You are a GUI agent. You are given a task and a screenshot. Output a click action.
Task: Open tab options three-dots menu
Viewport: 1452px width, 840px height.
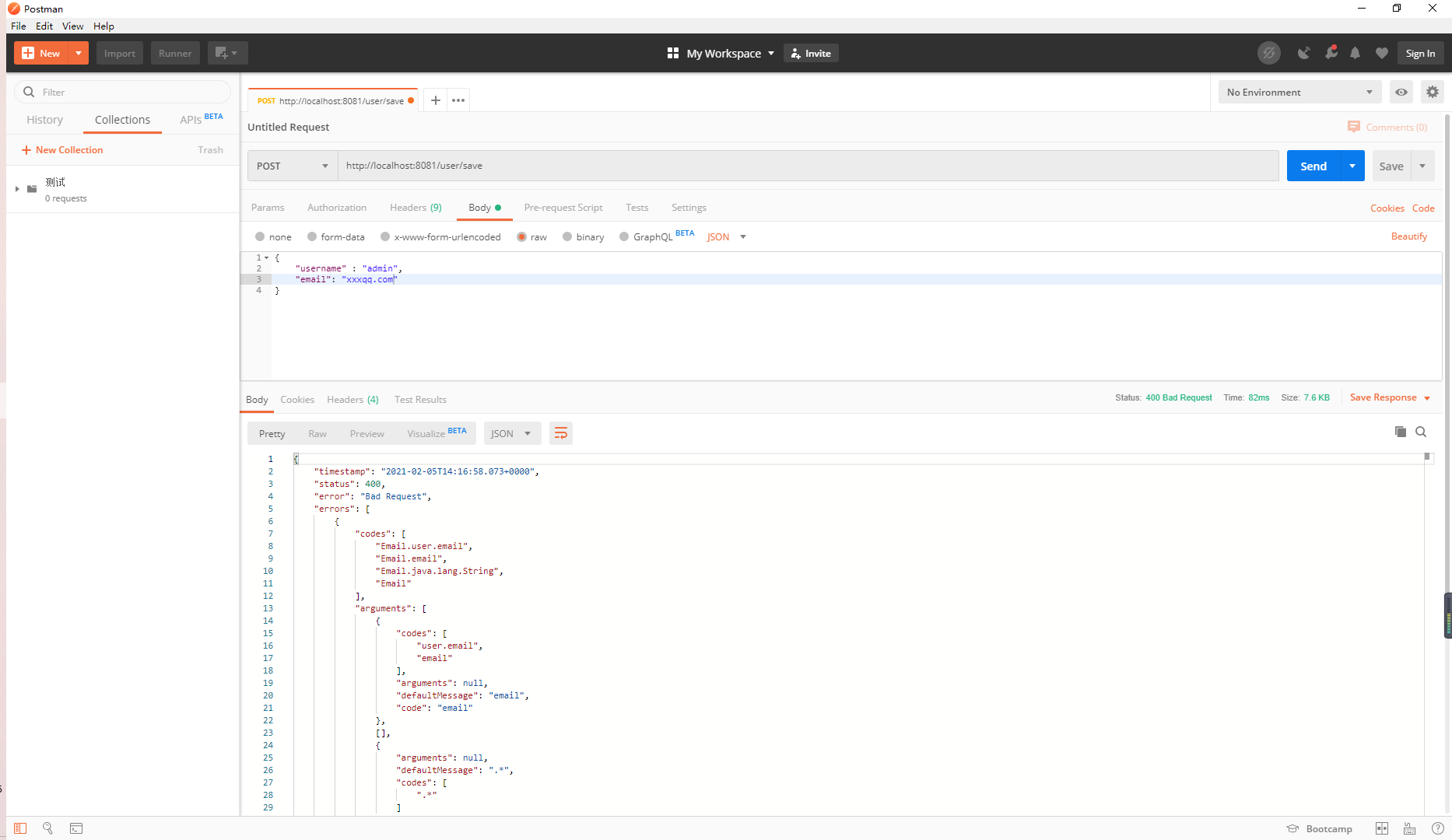(458, 100)
